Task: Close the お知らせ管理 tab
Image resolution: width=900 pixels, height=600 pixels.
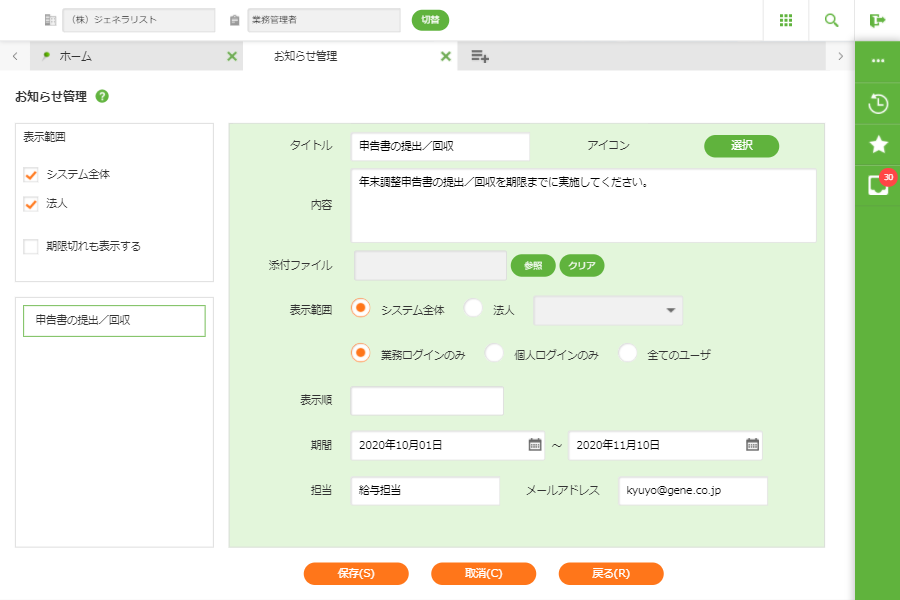Action: click(x=446, y=57)
